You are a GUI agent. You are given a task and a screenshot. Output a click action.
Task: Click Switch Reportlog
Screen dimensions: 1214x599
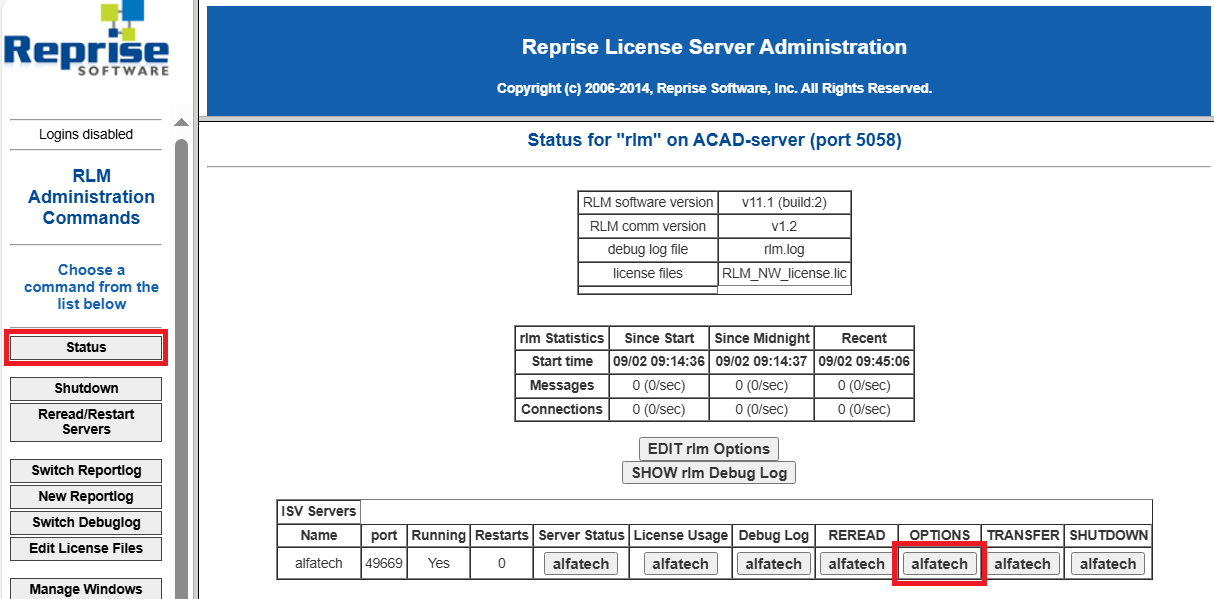(86, 470)
